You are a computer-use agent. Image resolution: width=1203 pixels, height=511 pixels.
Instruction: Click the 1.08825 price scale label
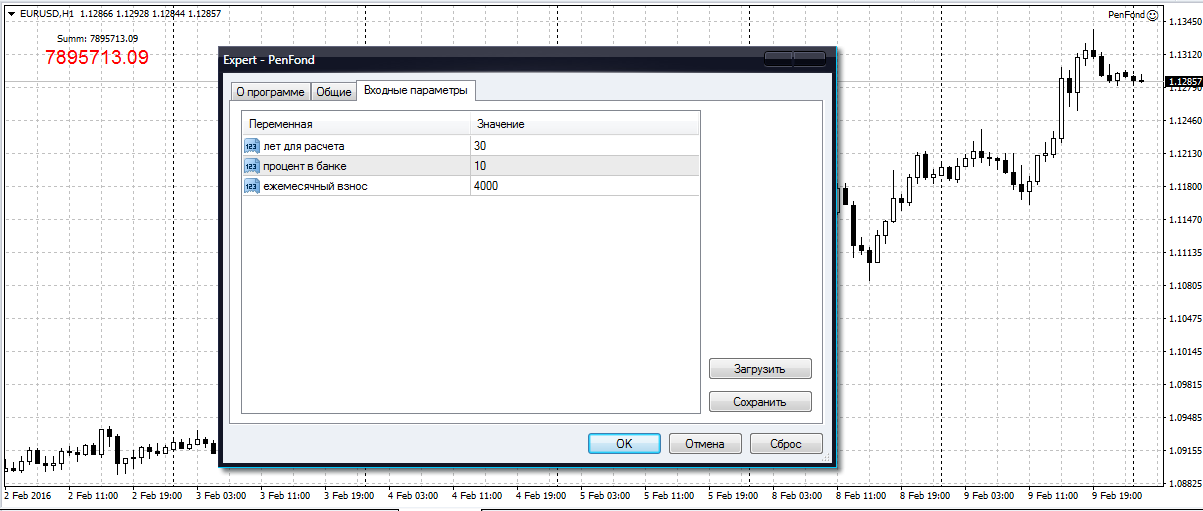[1185, 484]
